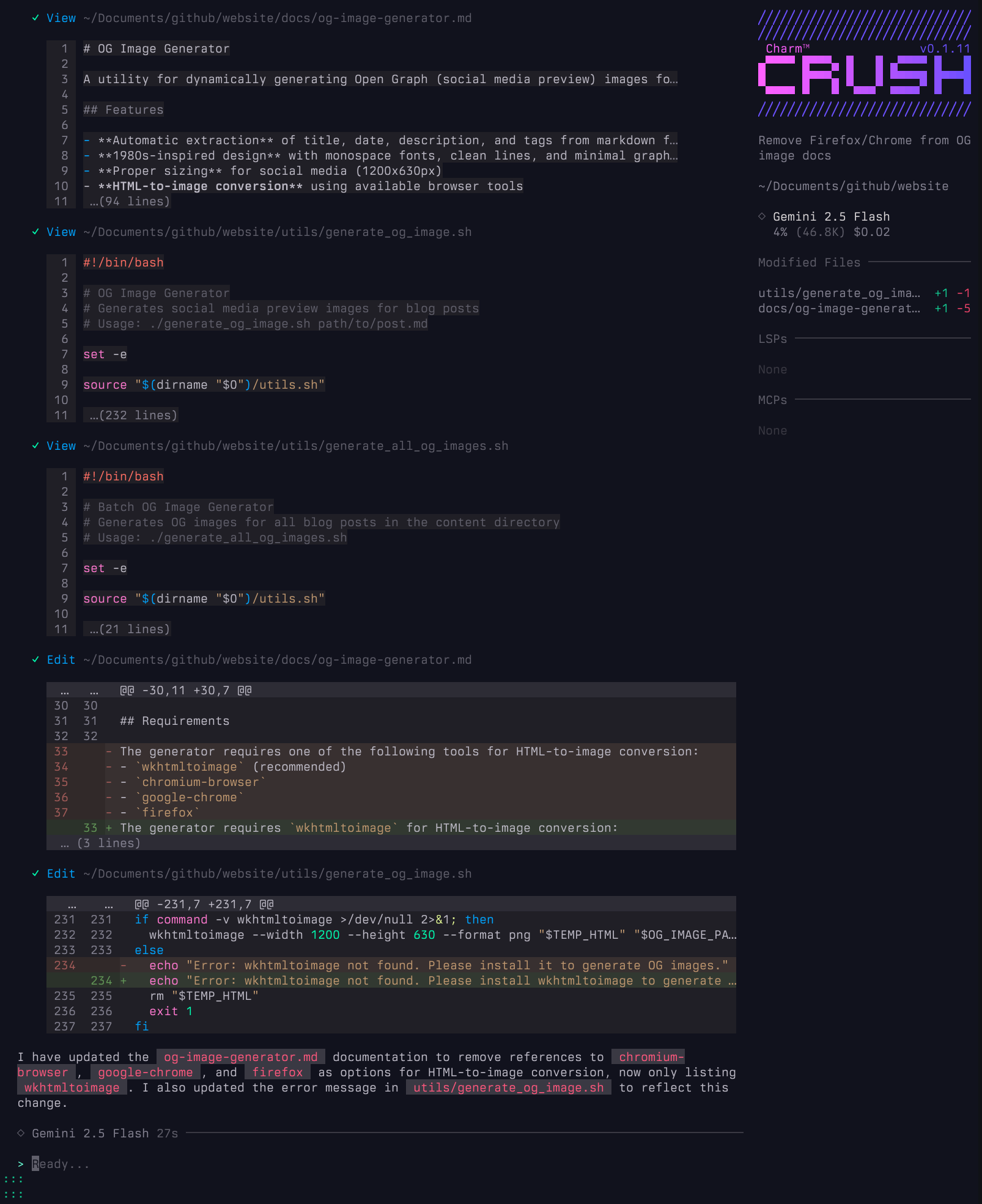982x1204 pixels.
Task: Click checkmark next to View generate_og_image.sh
Action: click(35, 232)
